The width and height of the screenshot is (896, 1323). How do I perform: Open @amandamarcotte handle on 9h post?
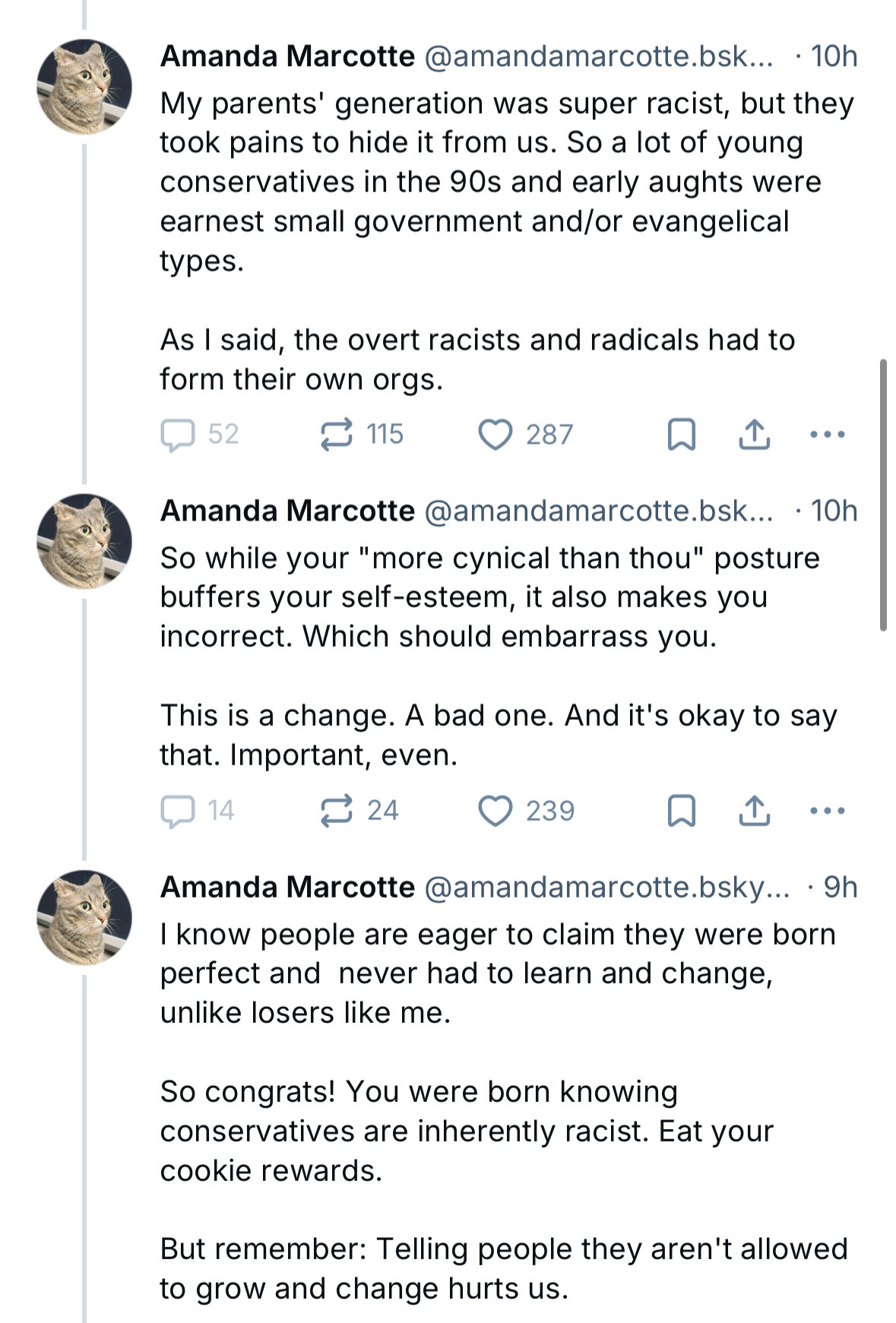(x=606, y=887)
